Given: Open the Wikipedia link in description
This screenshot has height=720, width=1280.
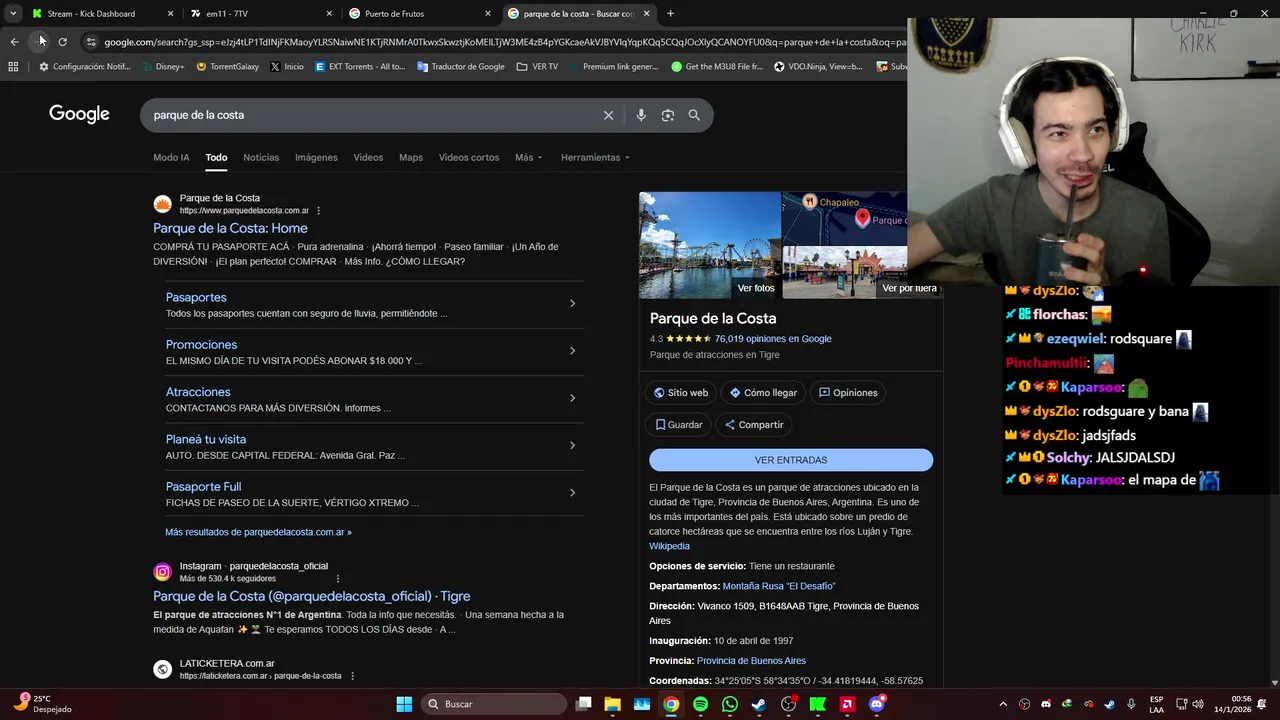Looking at the screenshot, I should [669, 546].
